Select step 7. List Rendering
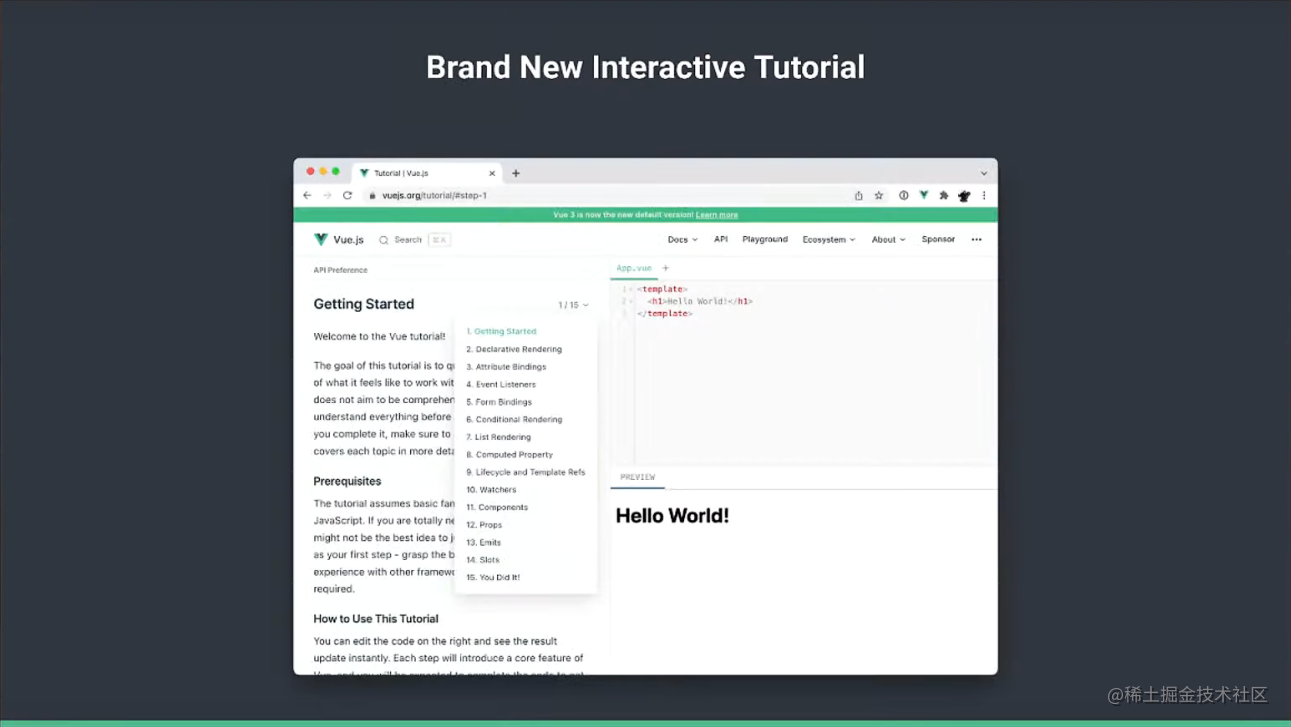 coord(498,437)
